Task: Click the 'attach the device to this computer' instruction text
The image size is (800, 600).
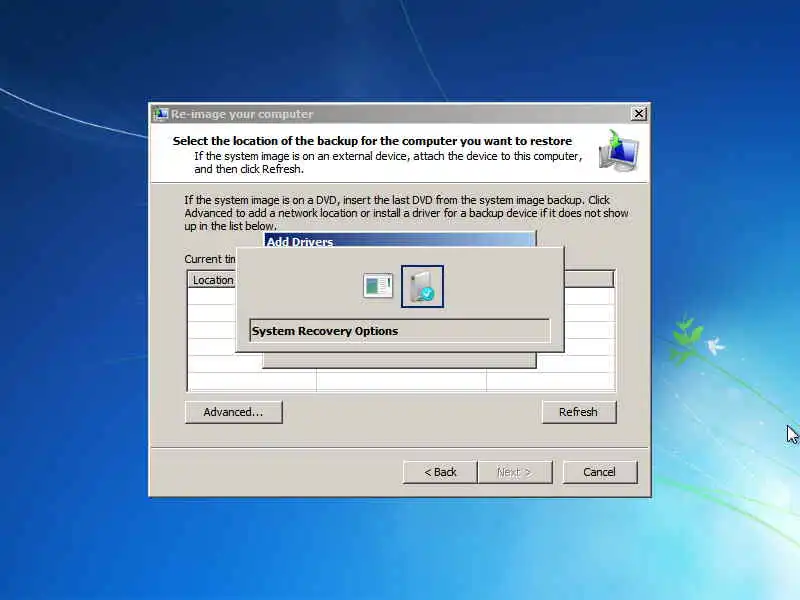Action: pyautogui.click(x=388, y=162)
